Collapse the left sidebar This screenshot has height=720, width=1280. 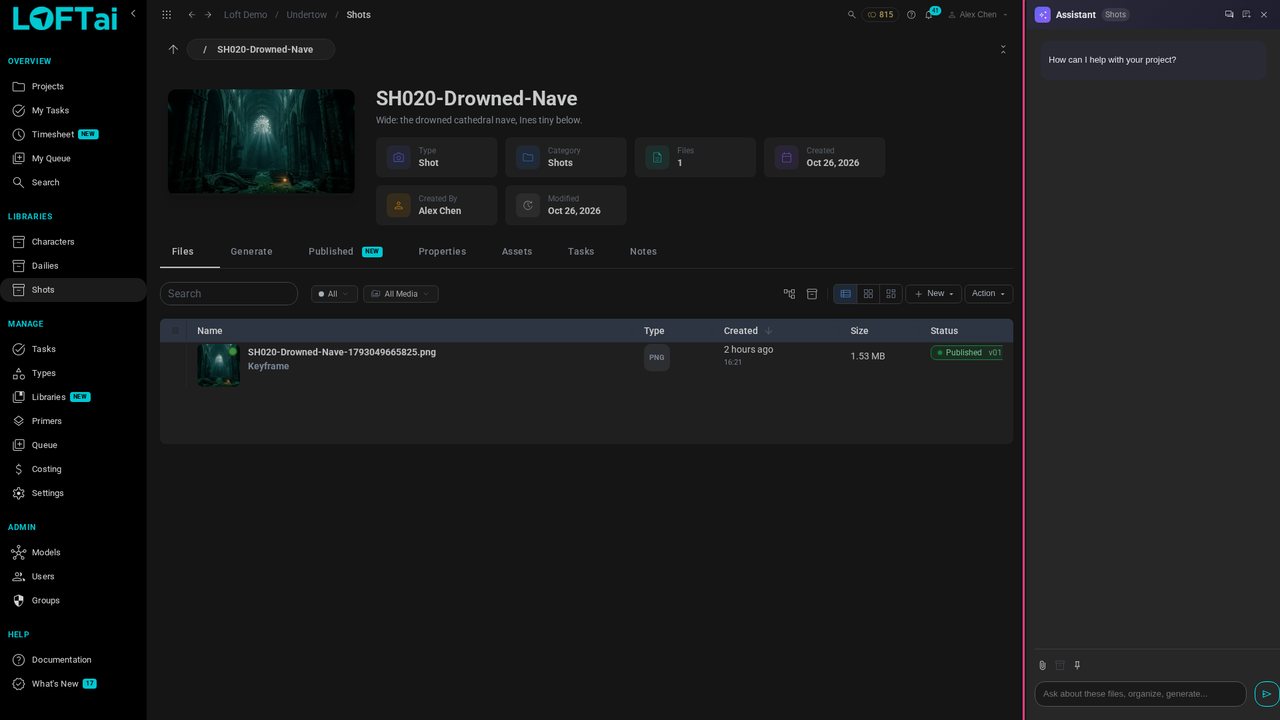pos(133,14)
